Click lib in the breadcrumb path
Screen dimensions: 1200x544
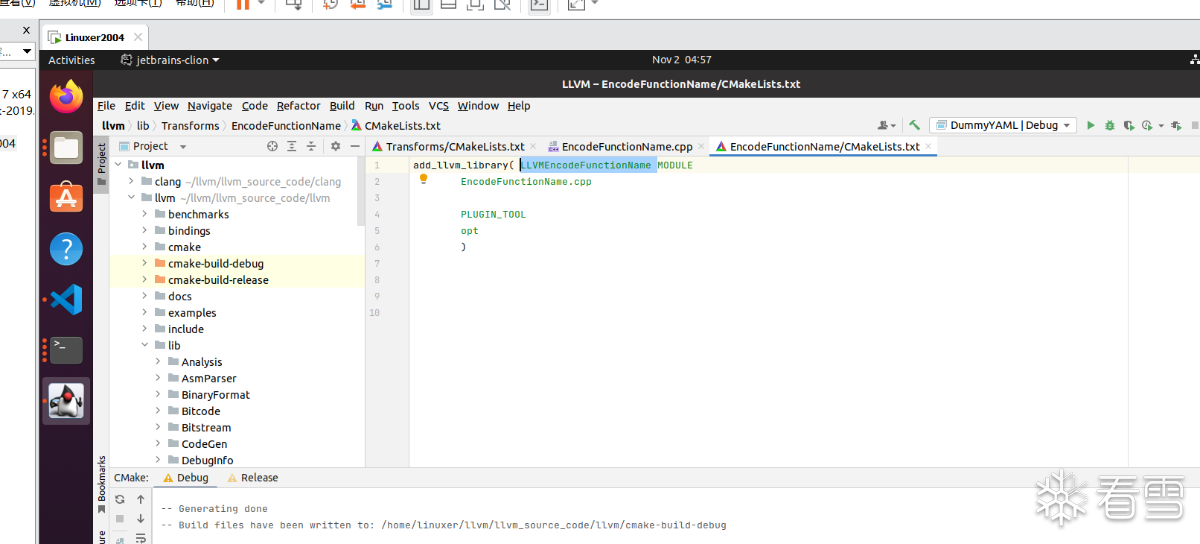coord(143,126)
